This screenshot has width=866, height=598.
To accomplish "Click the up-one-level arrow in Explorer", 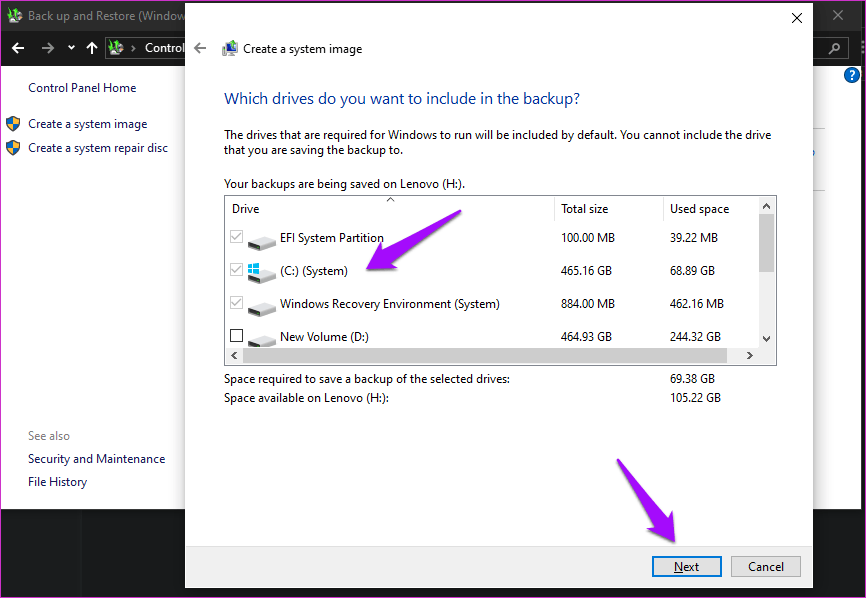I will click(x=92, y=48).
